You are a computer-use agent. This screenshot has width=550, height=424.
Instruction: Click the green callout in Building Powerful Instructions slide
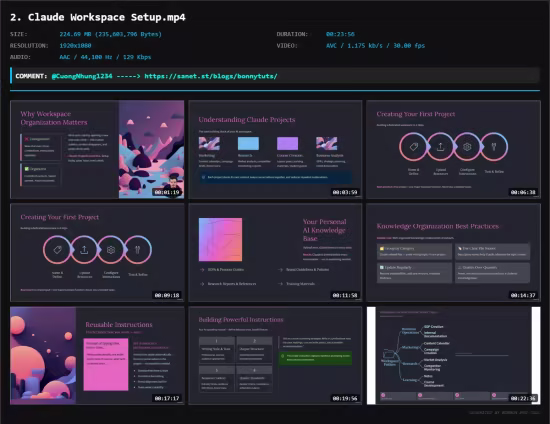(315, 358)
